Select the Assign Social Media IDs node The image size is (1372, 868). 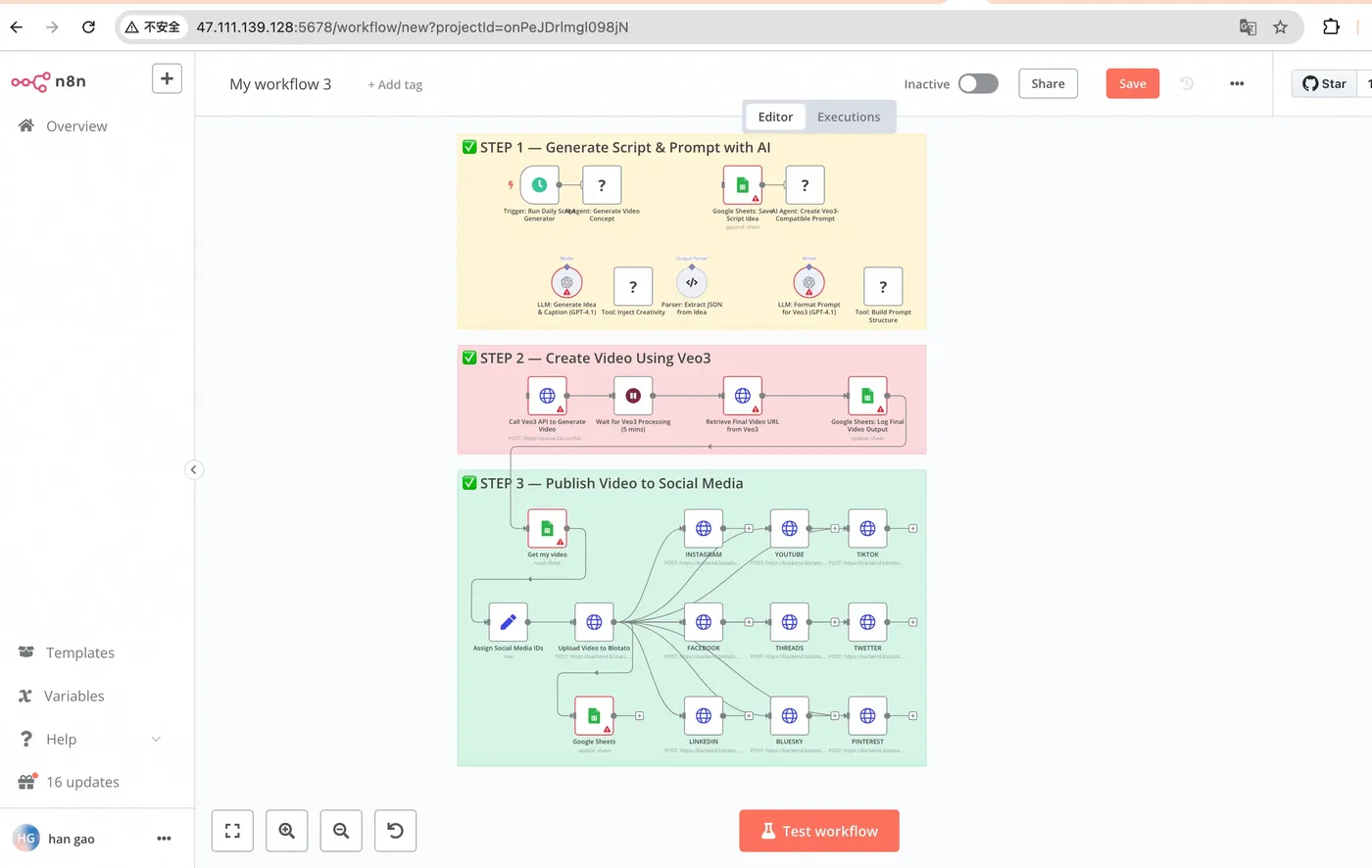point(508,622)
